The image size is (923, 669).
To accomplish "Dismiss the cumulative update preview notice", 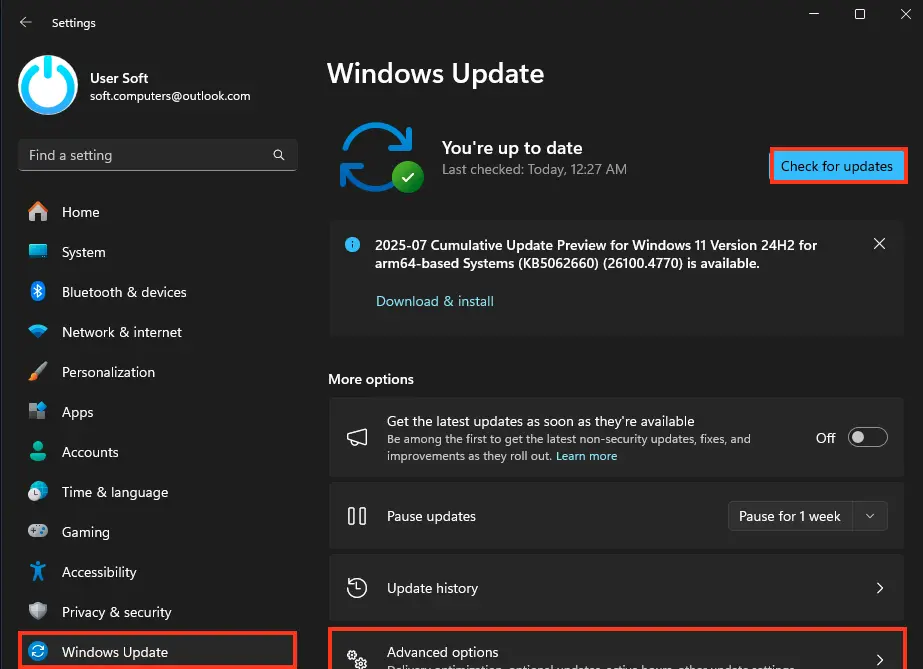I will [879, 244].
